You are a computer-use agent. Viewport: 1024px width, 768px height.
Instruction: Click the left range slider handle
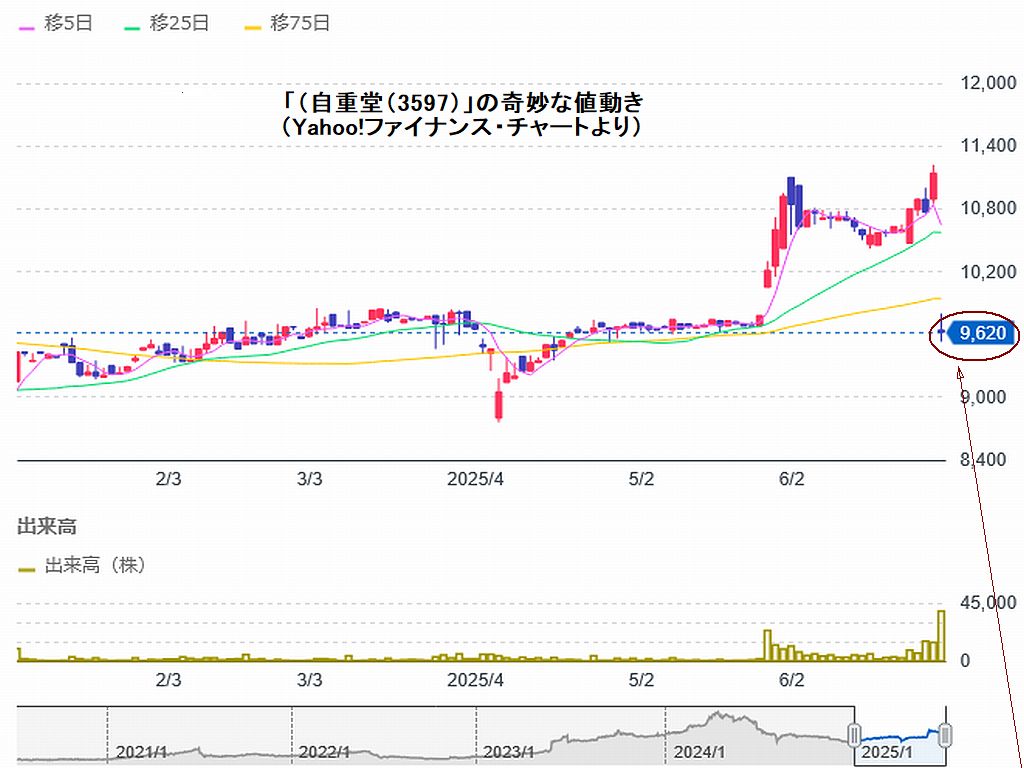[x=854, y=735]
